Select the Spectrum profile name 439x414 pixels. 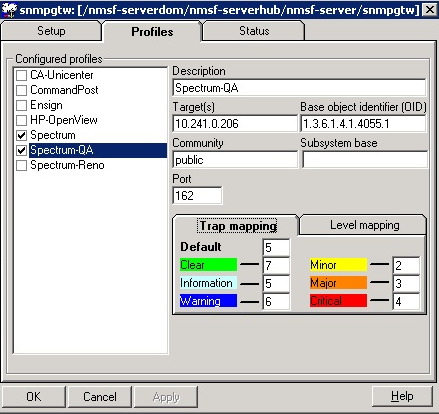point(53,135)
